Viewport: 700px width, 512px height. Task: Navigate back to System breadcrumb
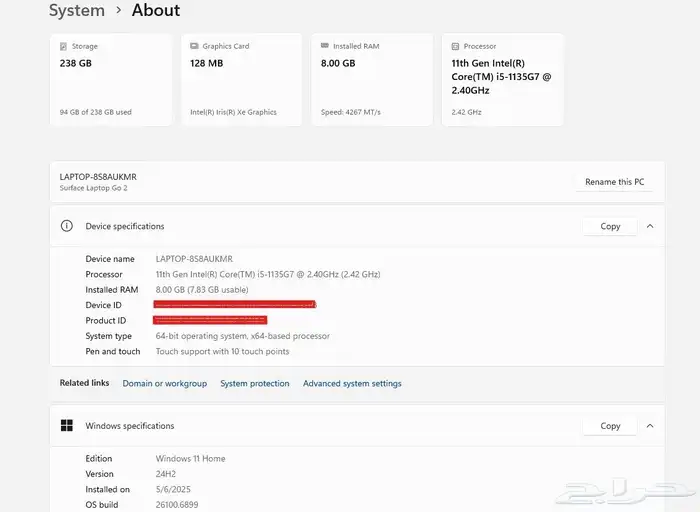tap(77, 11)
